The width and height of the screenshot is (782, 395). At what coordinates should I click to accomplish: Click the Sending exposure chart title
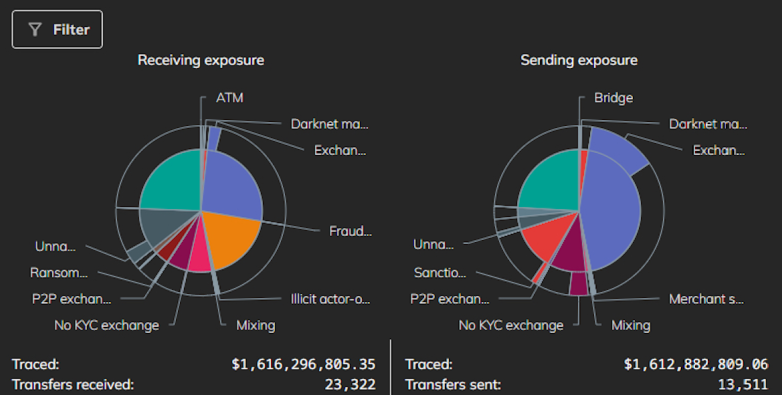point(579,60)
